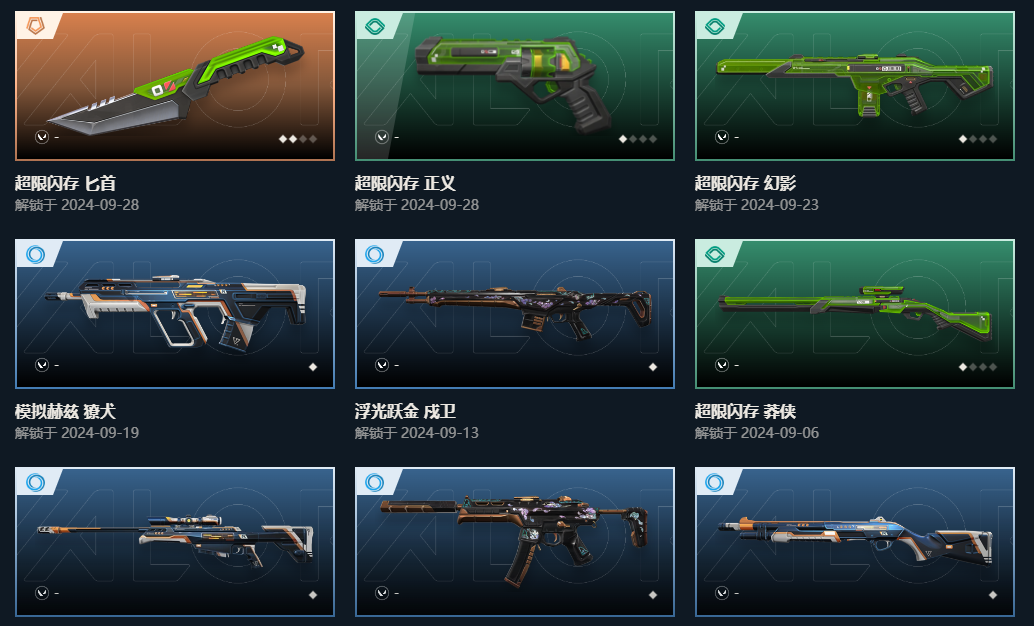
Task: Click the upgrade level diamonds on the 匕首 card
Action: click(298, 139)
